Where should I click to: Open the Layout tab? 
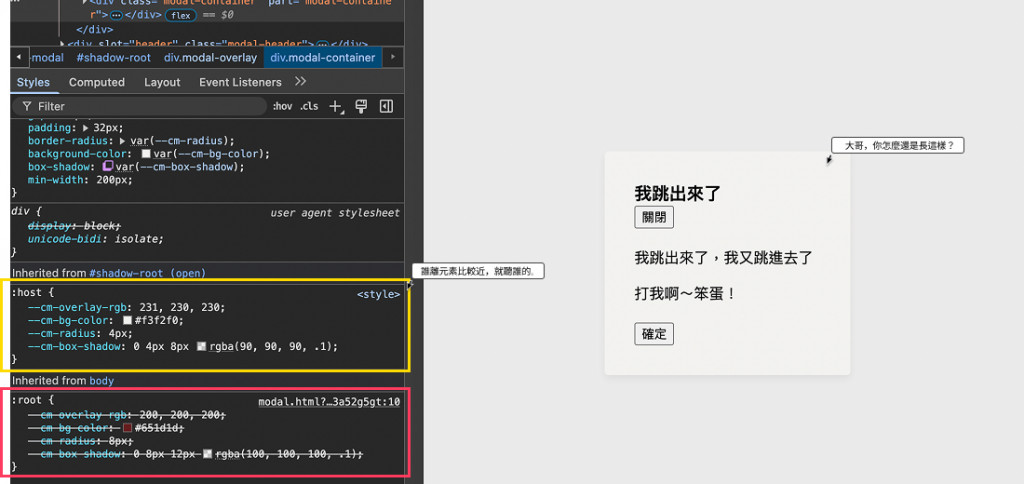(162, 82)
